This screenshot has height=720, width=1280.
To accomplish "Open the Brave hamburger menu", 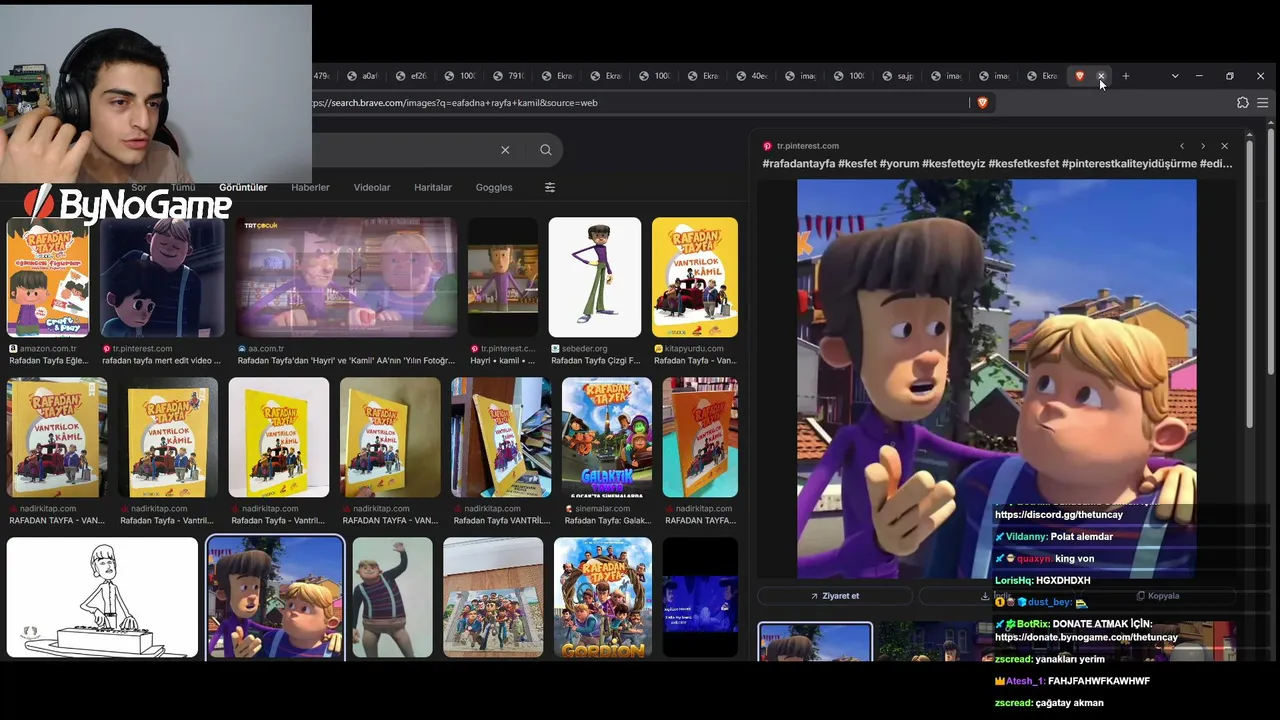I will pyautogui.click(x=1263, y=102).
